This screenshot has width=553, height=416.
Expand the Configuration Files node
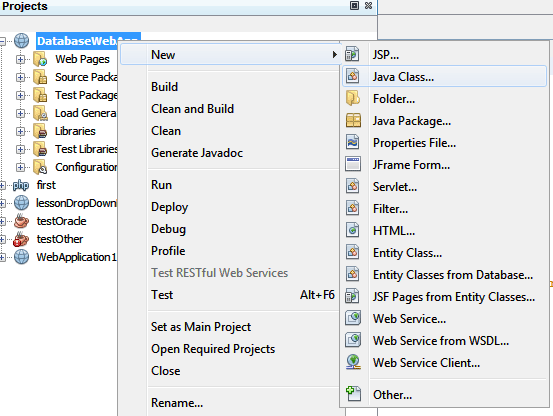(x=20, y=167)
